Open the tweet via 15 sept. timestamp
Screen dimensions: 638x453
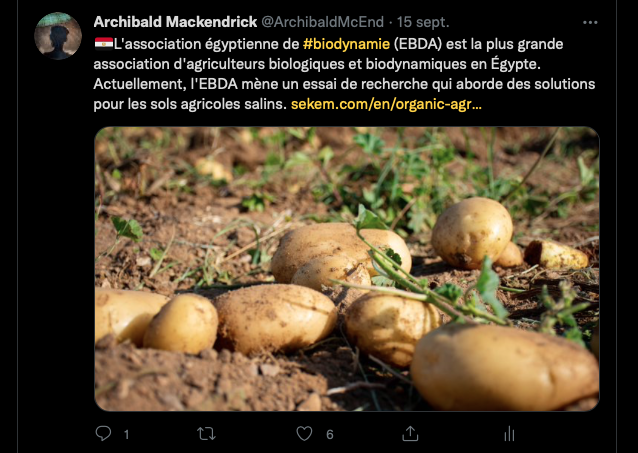(423, 22)
